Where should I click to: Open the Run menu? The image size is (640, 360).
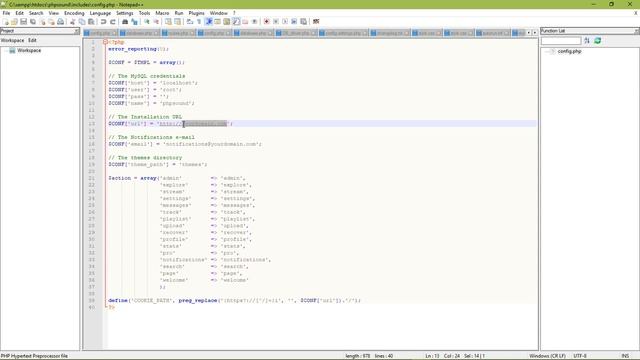click(179, 13)
